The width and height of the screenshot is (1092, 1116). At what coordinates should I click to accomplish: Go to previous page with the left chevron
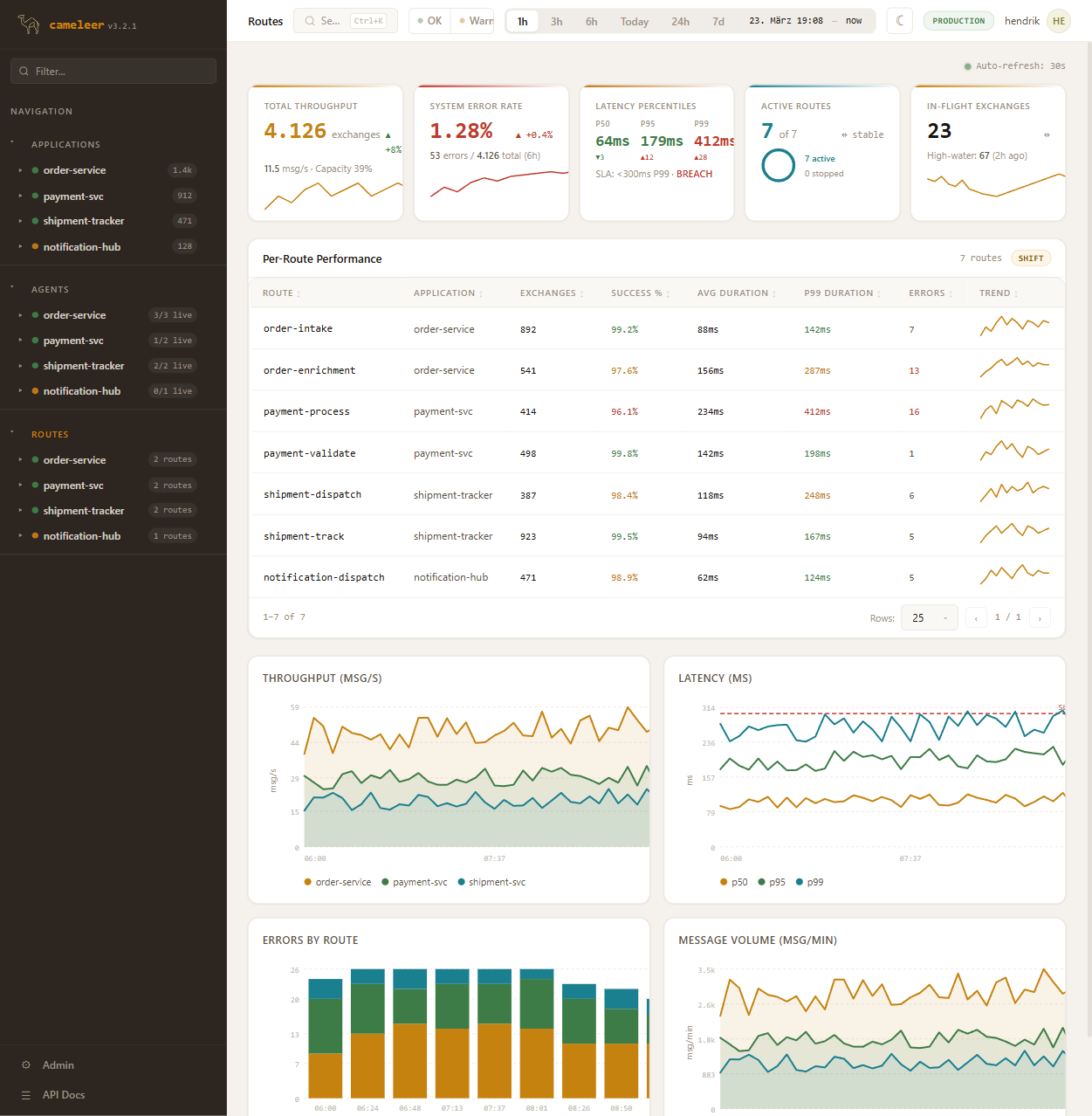point(976,618)
